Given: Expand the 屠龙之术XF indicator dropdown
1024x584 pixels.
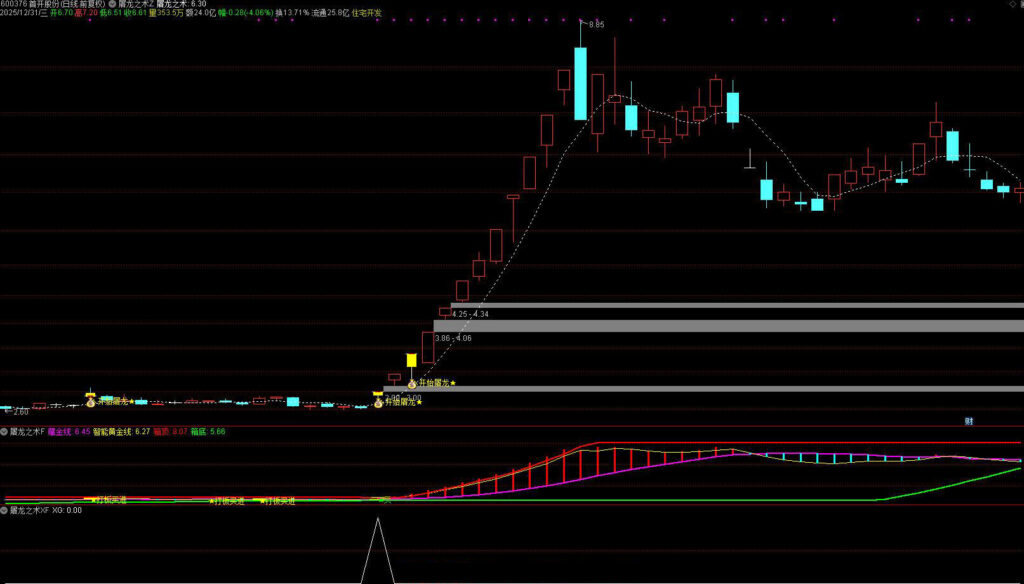Looking at the screenshot, I should [5, 510].
